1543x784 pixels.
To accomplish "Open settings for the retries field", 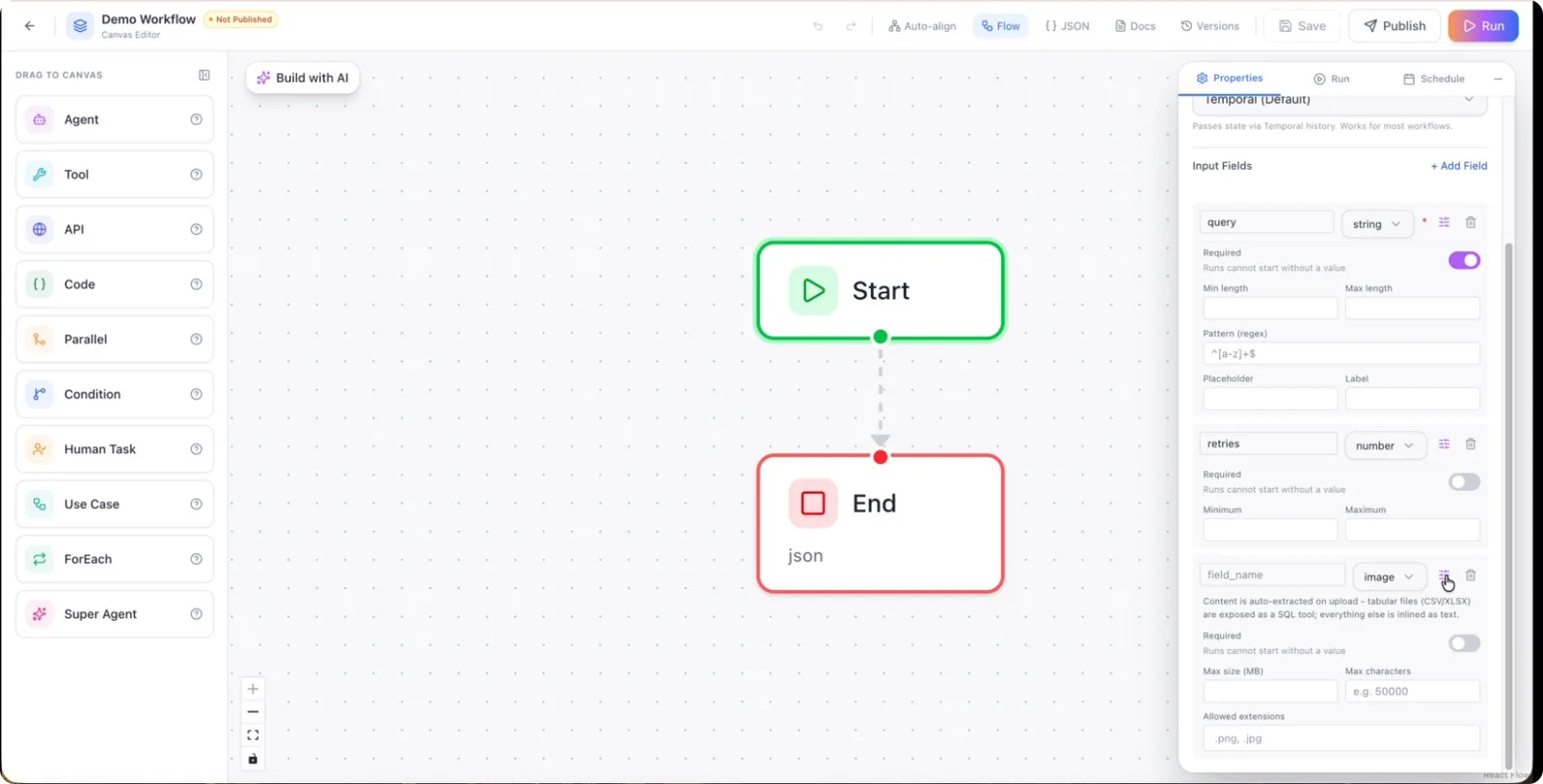I will (1445, 445).
